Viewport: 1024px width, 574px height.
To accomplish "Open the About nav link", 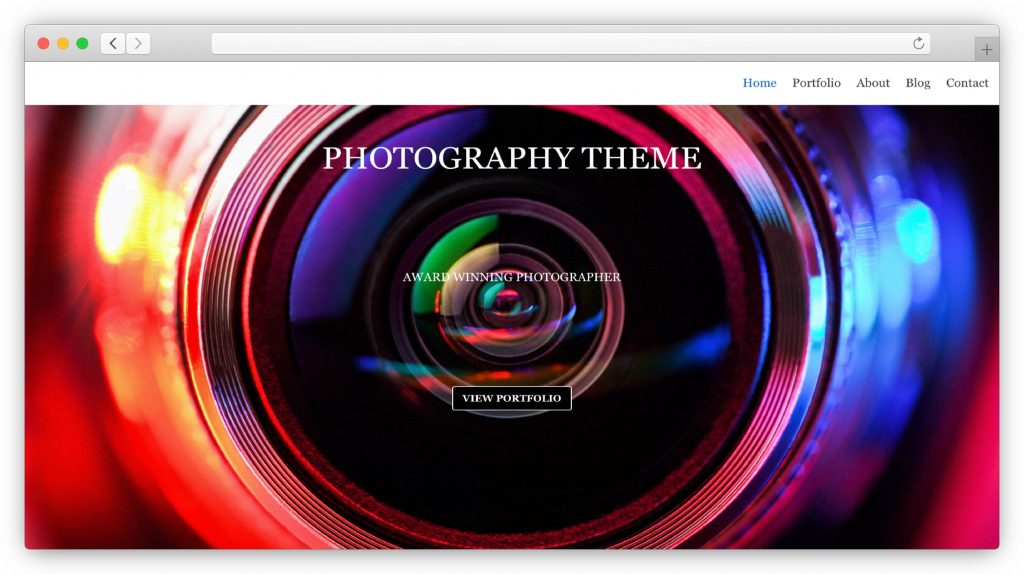I will click(872, 83).
